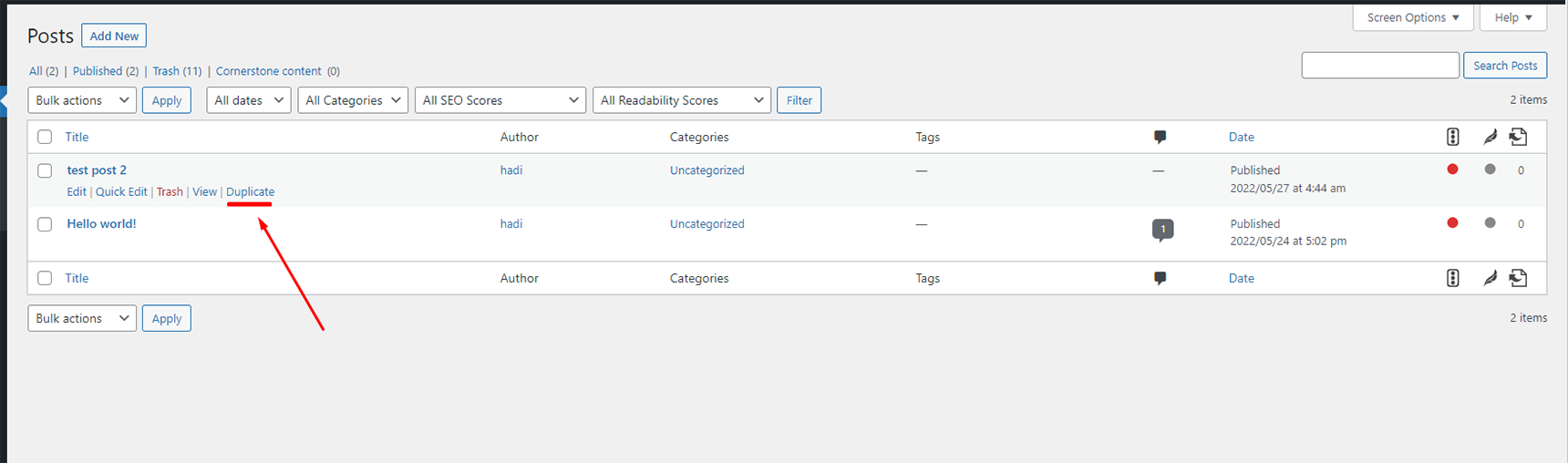Check the test post 2 checkbox
This screenshot has height=463, width=1568.
pyautogui.click(x=45, y=170)
